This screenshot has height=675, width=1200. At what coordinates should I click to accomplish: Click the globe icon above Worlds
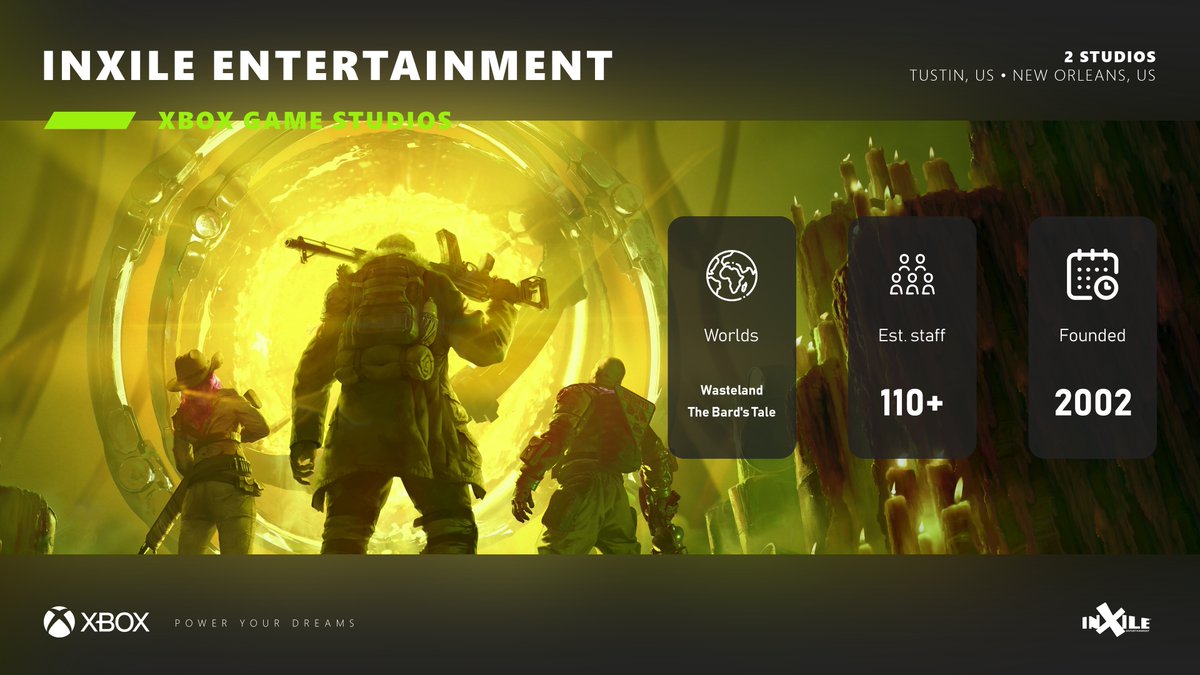732,275
